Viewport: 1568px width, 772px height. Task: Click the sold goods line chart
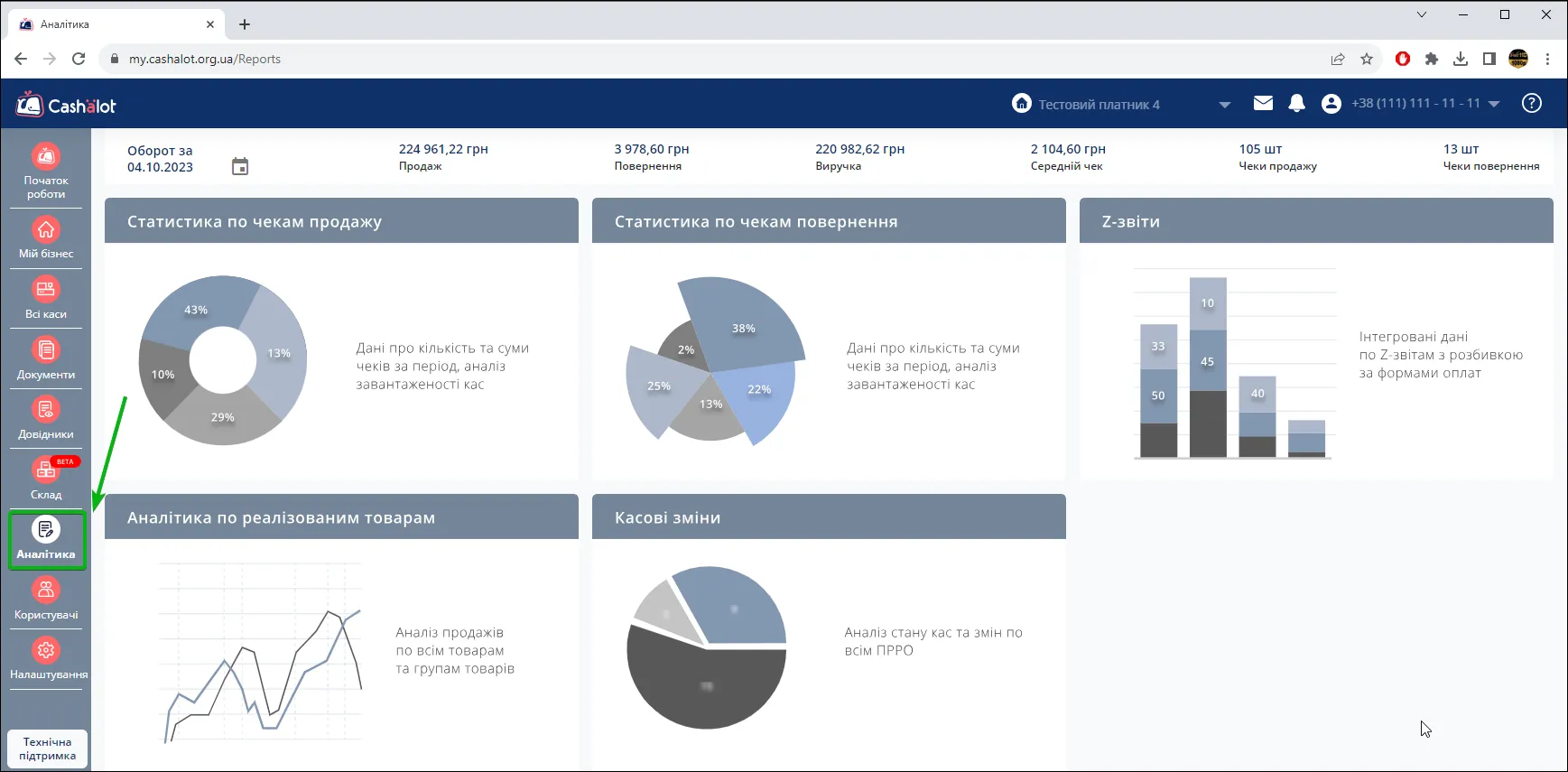click(x=260, y=652)
